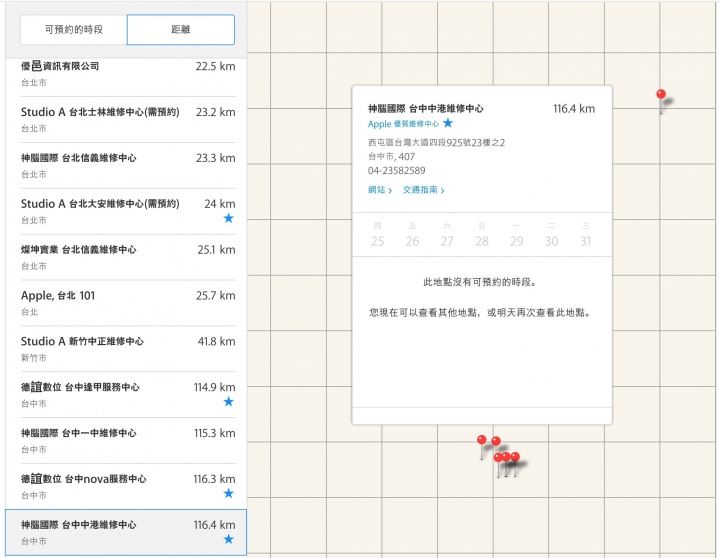Select 德誼數位 台中逢甲服務中心 listing

(128, 395)
